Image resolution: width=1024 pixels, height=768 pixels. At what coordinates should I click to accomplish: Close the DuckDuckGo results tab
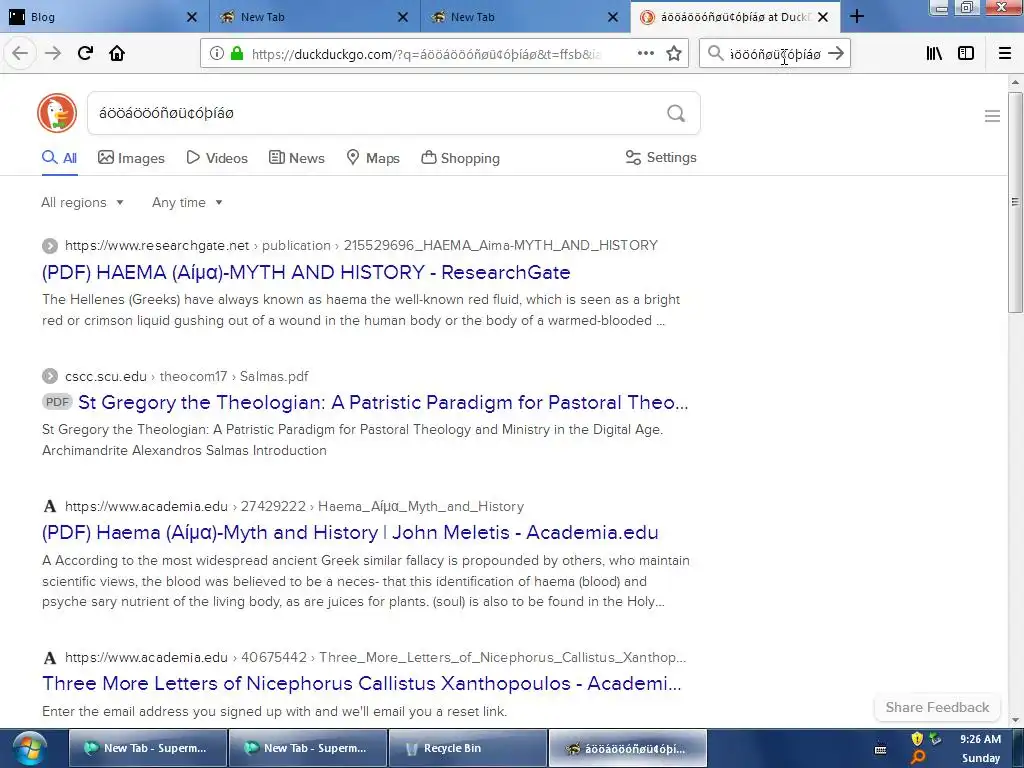(823, 18)
